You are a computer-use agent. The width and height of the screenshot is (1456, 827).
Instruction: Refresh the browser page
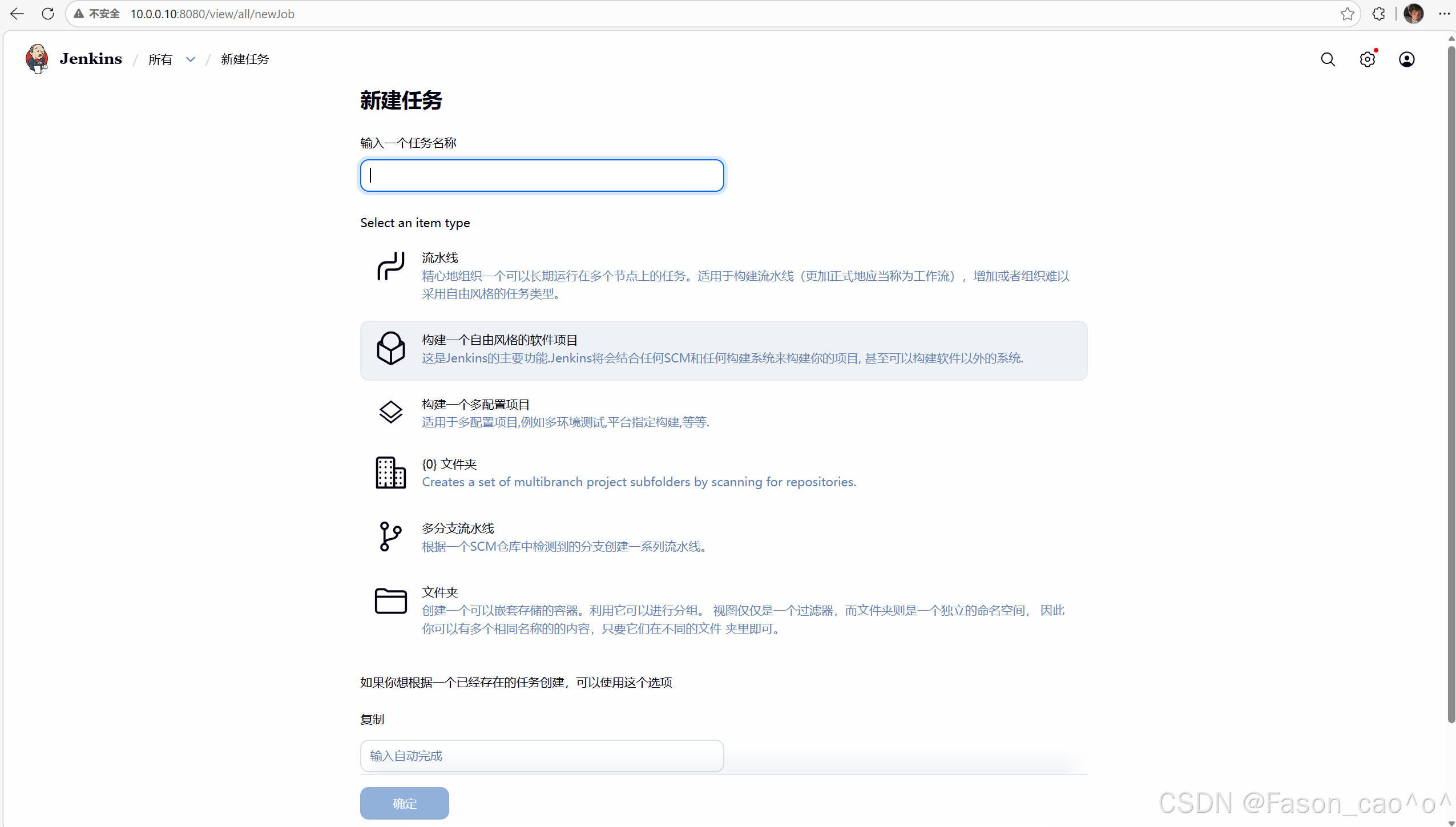48,14
